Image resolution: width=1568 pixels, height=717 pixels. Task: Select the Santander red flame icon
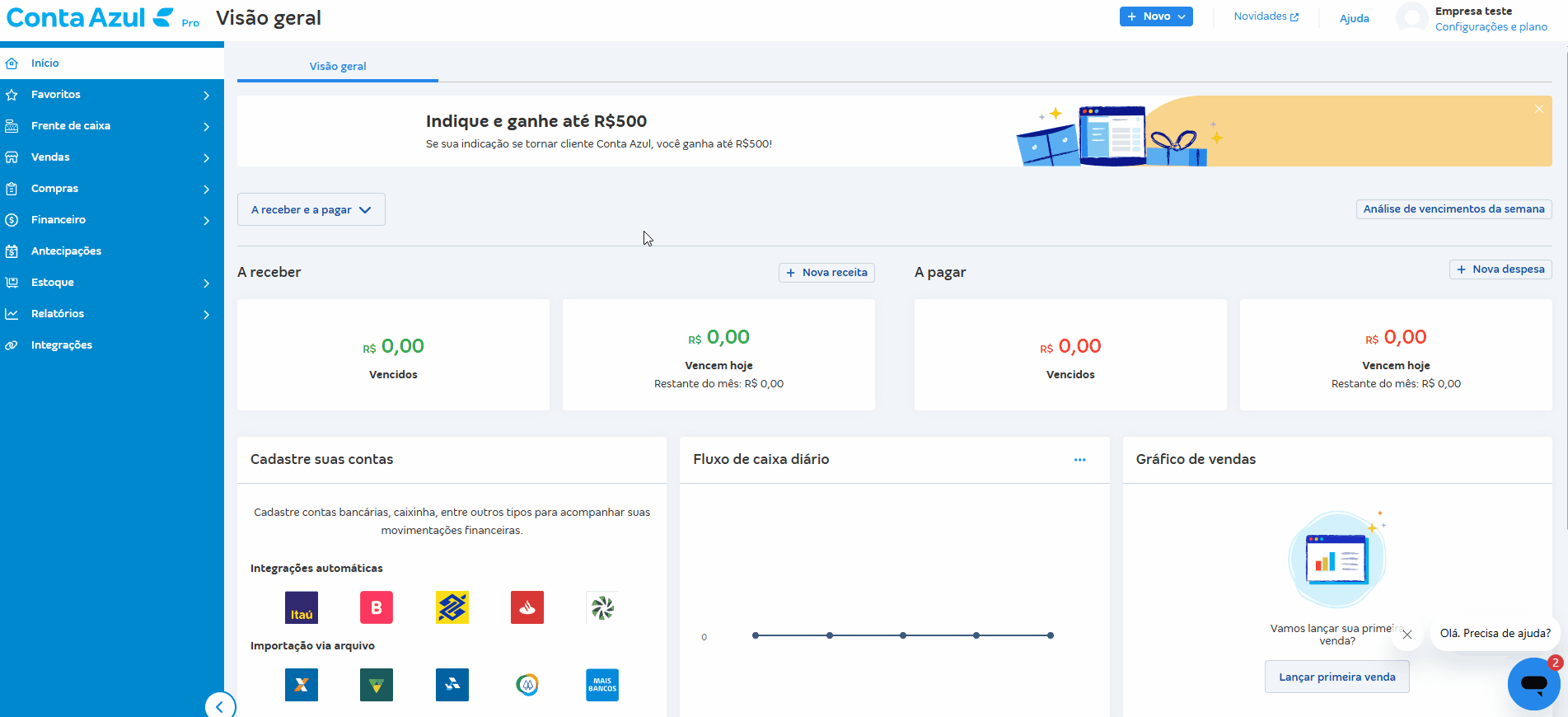527,607
